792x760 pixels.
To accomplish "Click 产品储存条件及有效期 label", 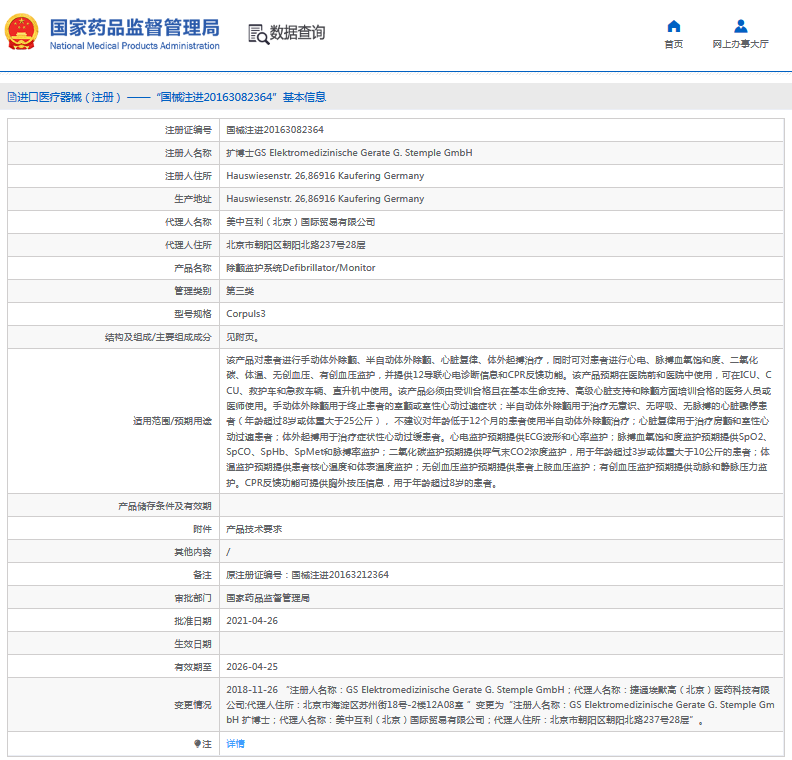I will tap(165, 506).
